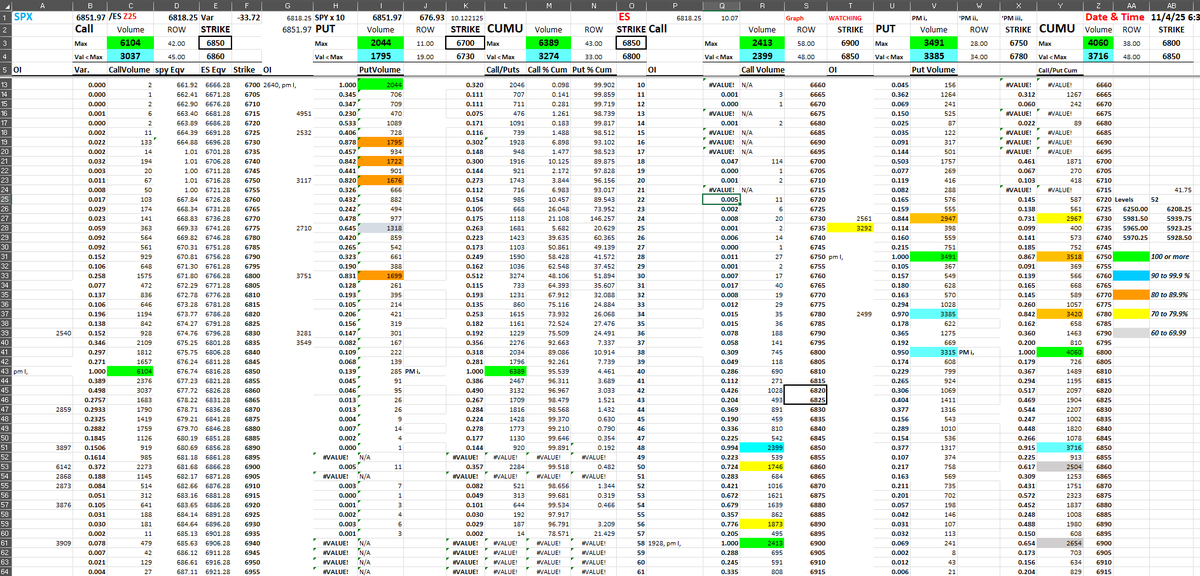1200x576 pixels.
Task: Click the SPX Call max volume 6104 in row 3
Action: [x=130, y=44]
